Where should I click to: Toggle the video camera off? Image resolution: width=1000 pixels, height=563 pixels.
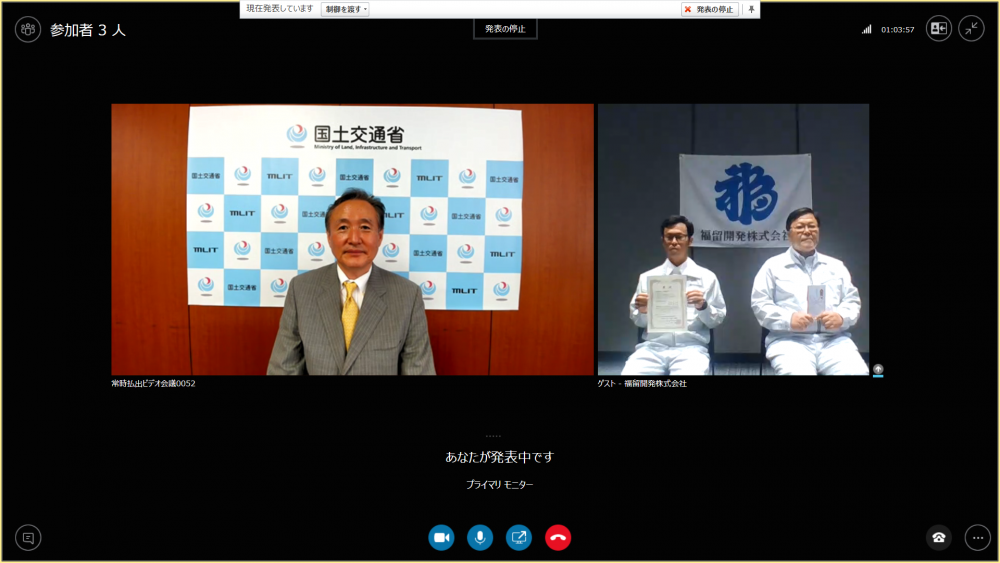[441, 538]
